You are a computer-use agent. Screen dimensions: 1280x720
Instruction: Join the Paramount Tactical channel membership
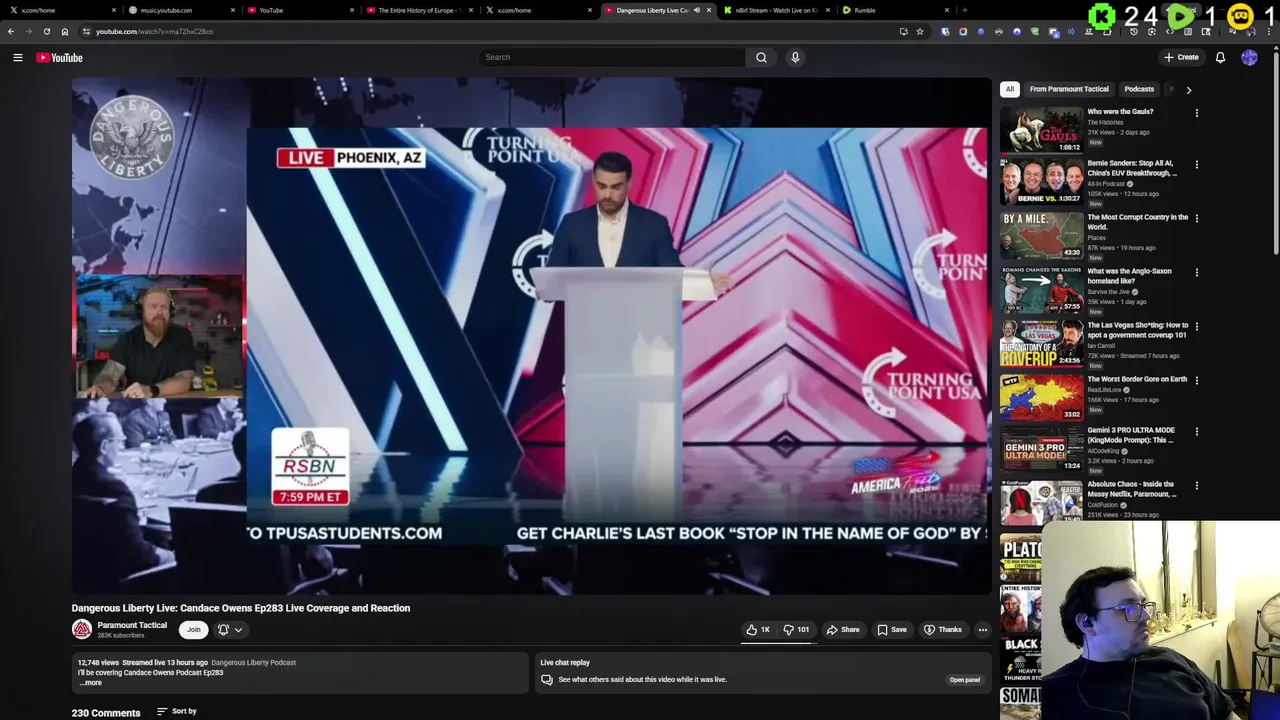point(194,630)
